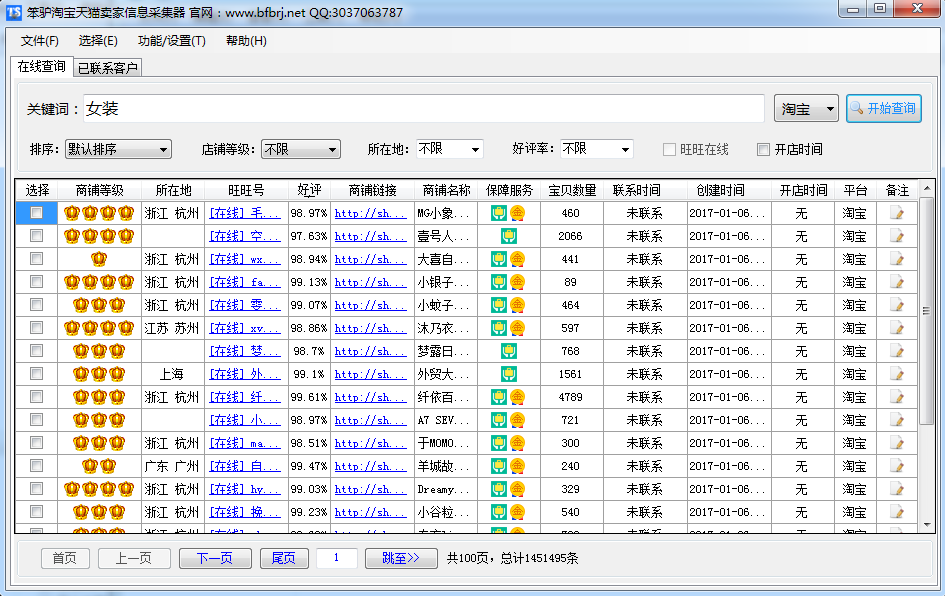Click the note edit icon in 壹号人 row
Screen dimensions: 945x596
coord(897,236)
